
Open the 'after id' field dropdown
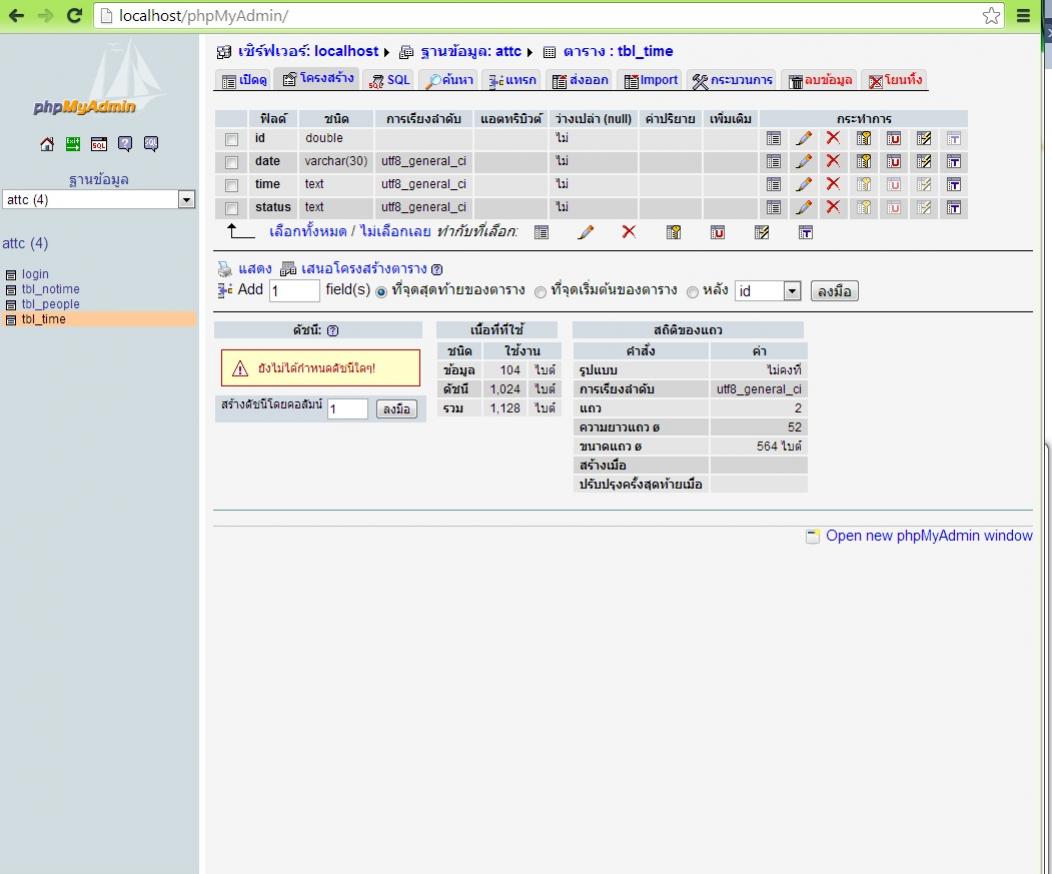tap(768, 291)
